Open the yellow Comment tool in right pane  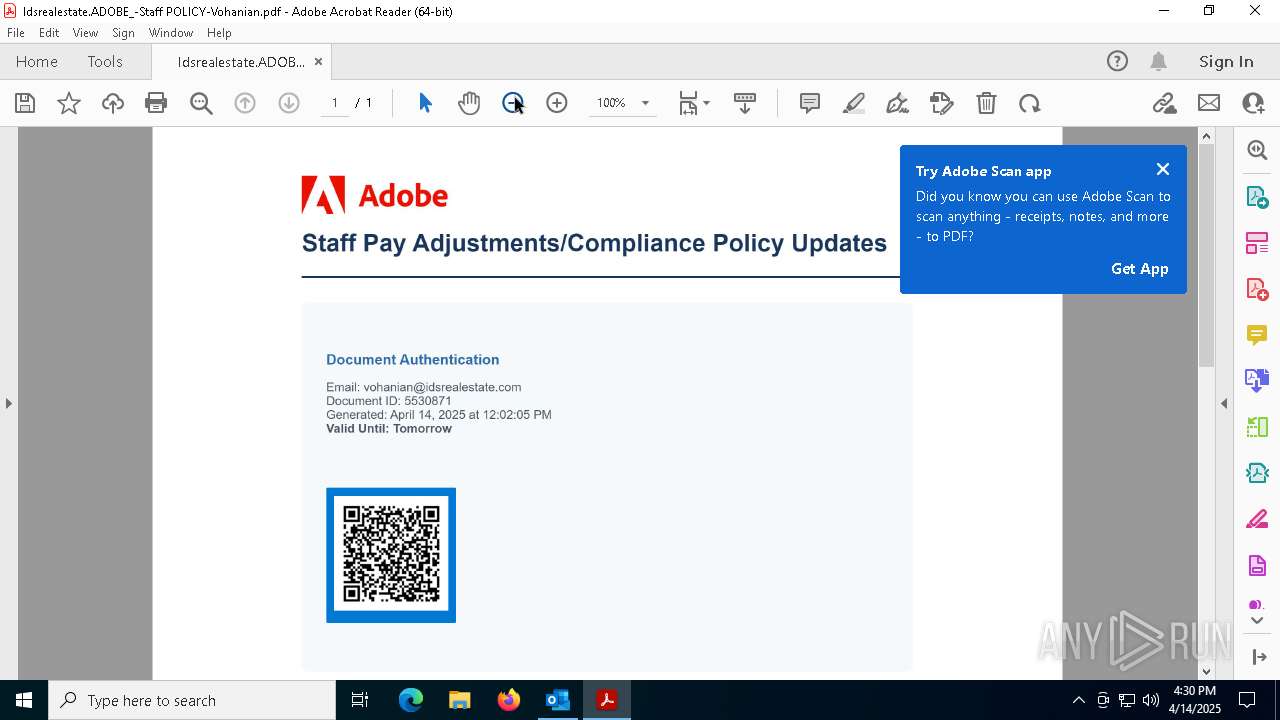[1257, 335]
